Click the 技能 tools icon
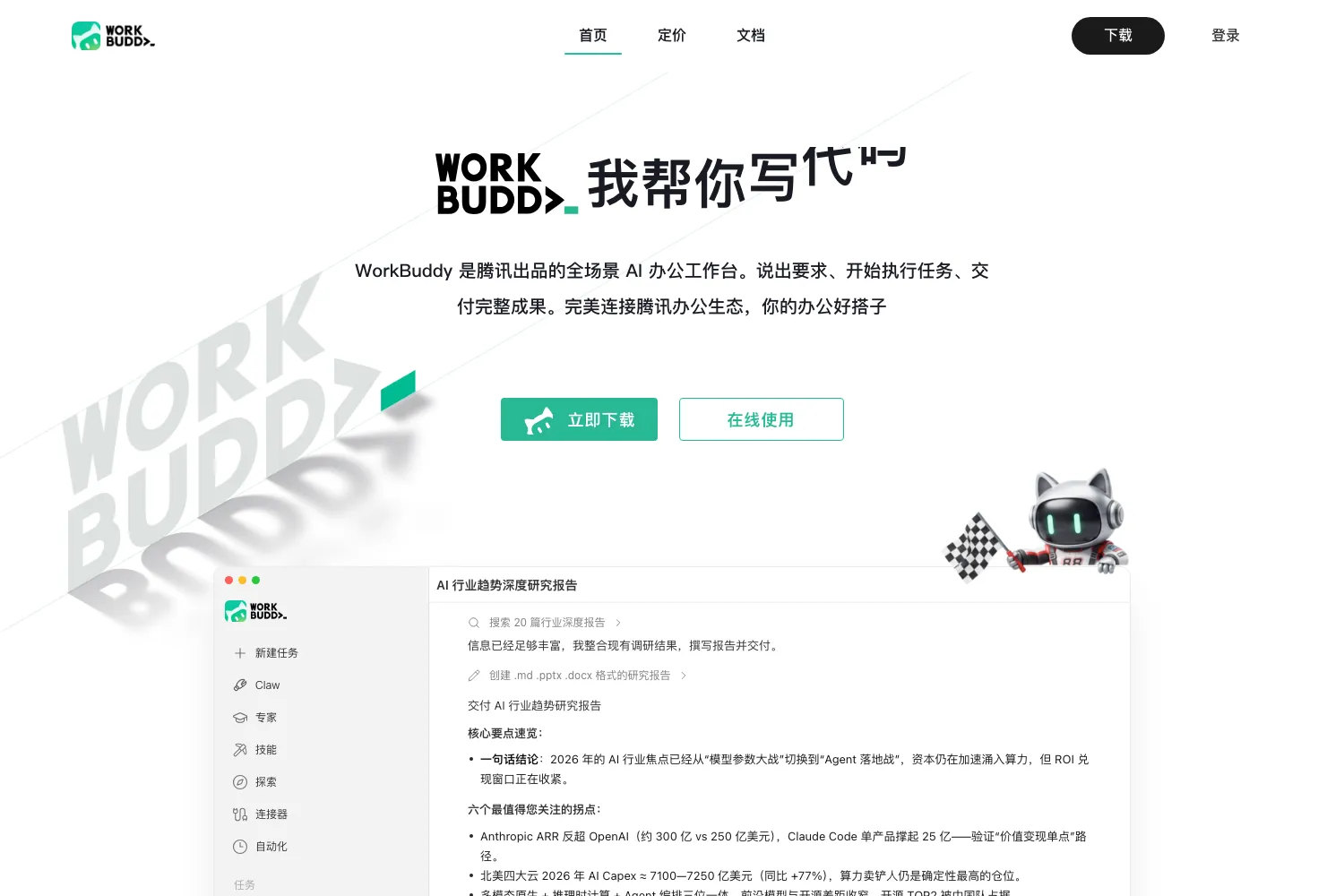The image size is (1344, 896). pyautogui.click(x=240, y=750)
